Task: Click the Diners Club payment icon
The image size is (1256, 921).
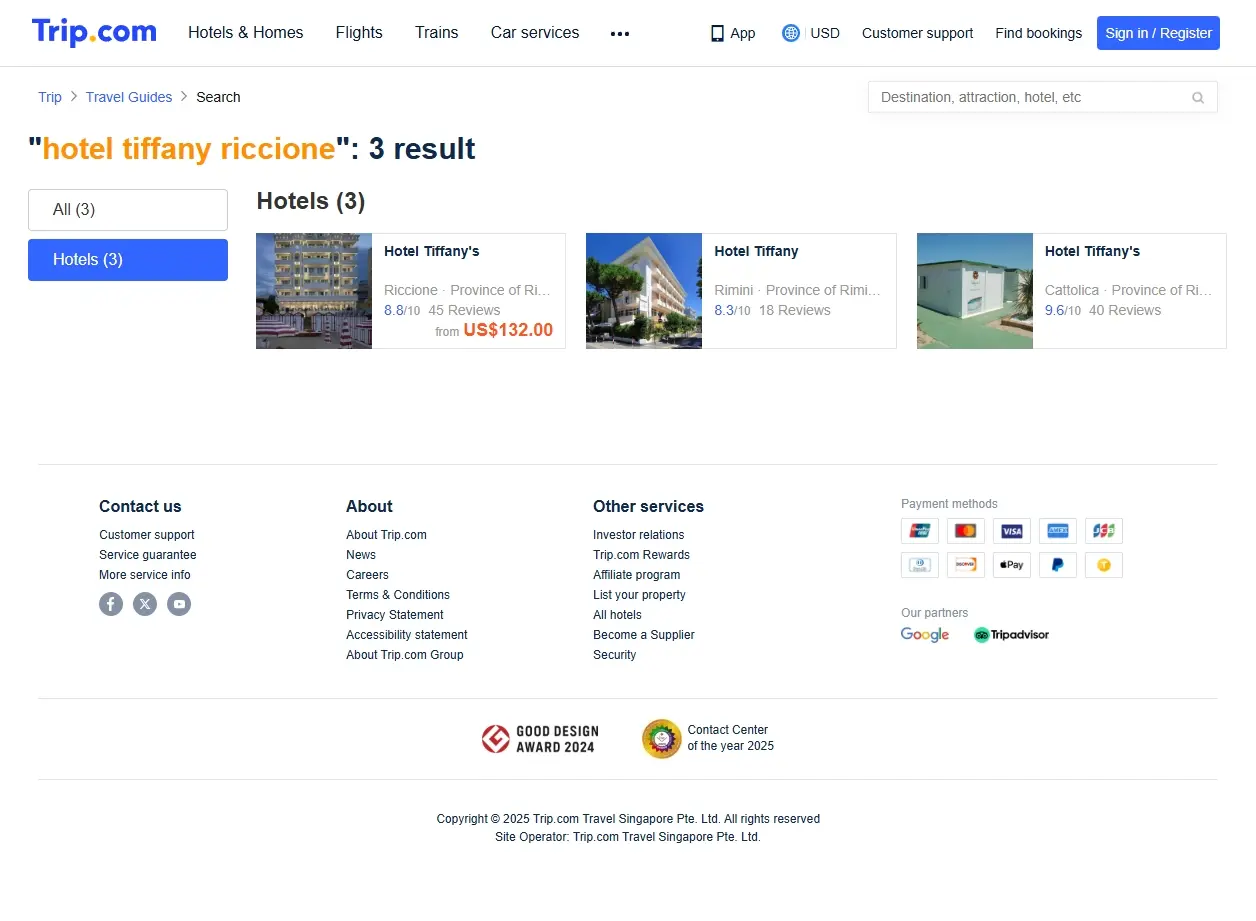Action: coord(920,565)
